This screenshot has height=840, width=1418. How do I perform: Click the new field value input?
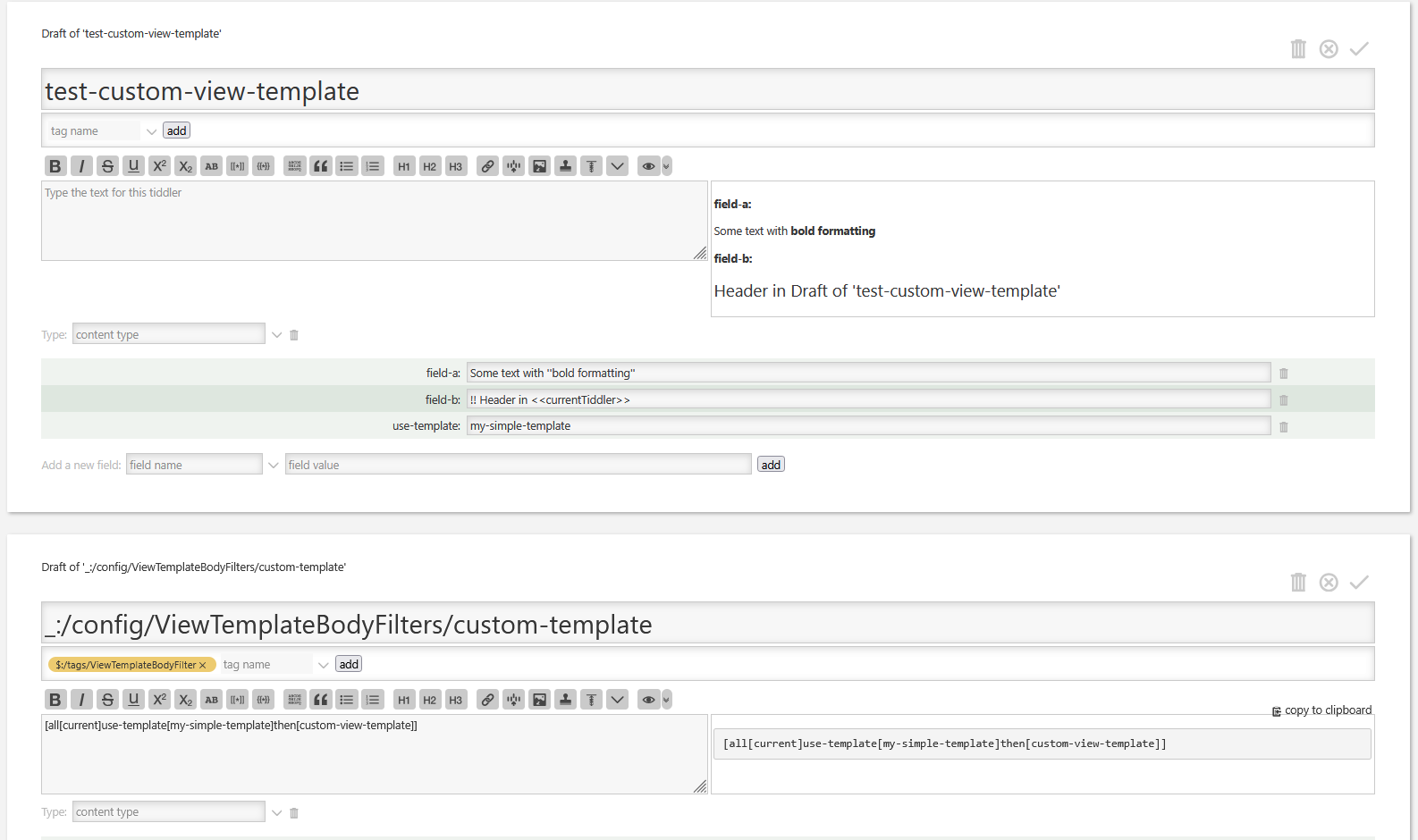pyautogui.click(x=518, y=464)
